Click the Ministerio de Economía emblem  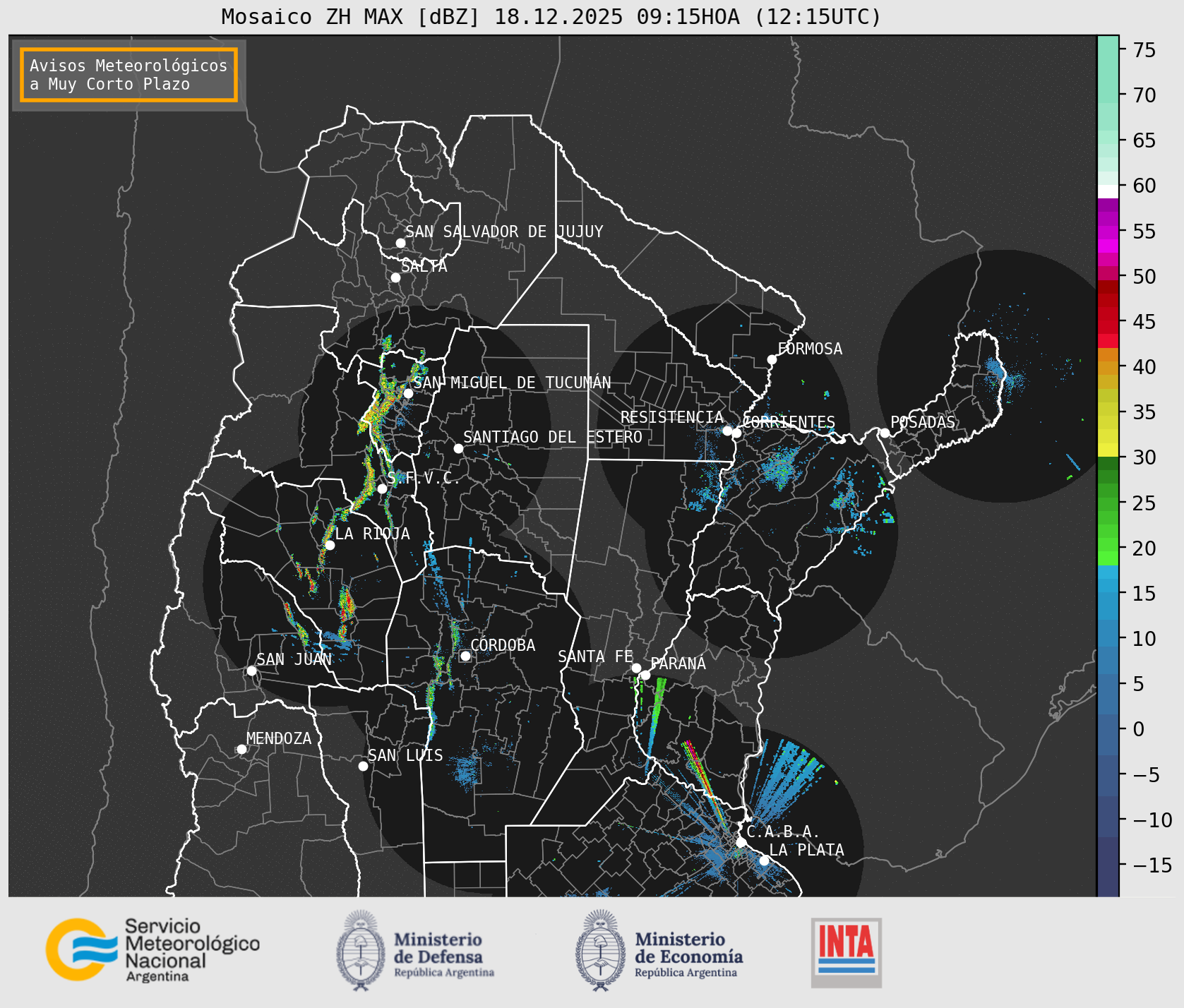tap(601, 951)
